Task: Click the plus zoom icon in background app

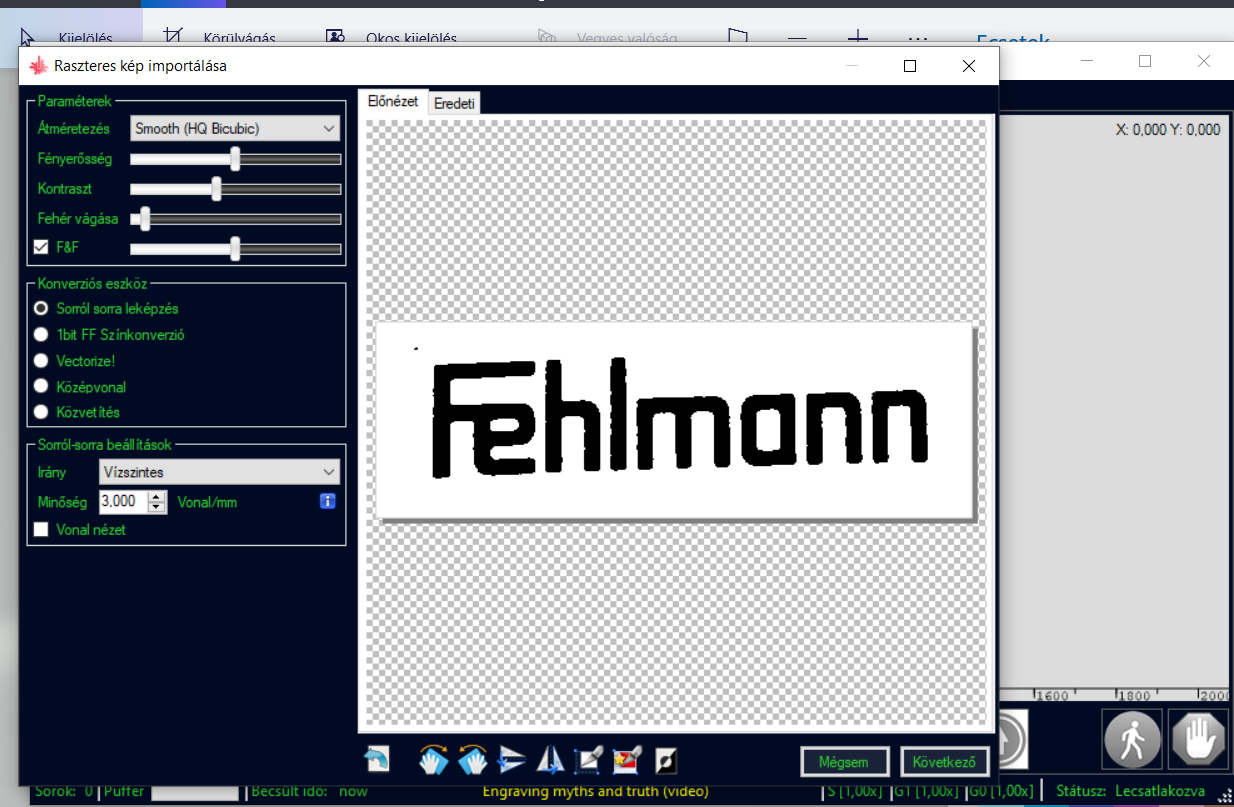Action: point(858,38)
